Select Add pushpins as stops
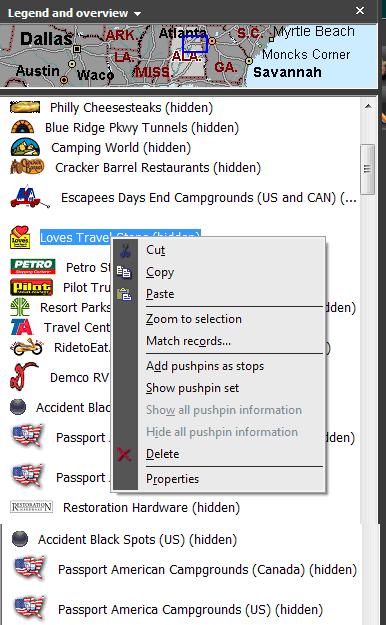 pyautogui.click(x=205, y=366)
